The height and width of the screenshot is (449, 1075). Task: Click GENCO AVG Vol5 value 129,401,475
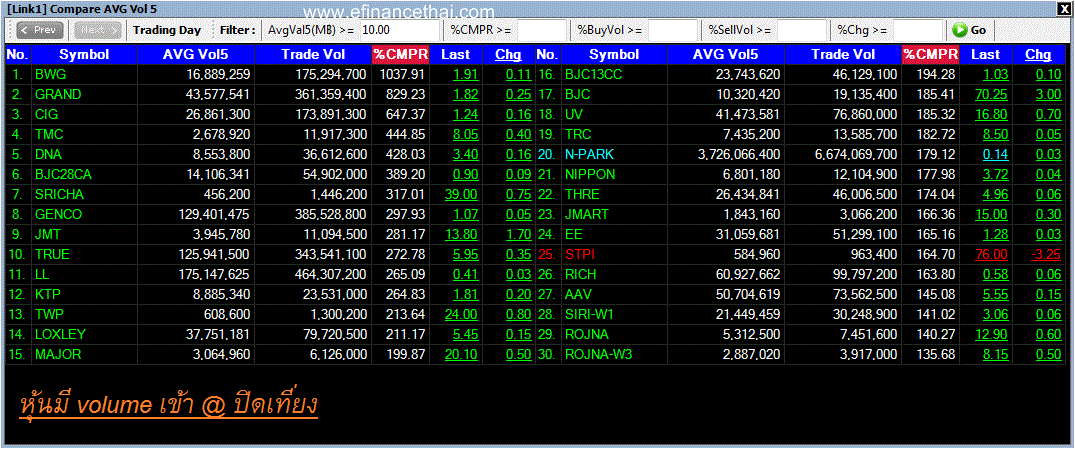[213, 215]
